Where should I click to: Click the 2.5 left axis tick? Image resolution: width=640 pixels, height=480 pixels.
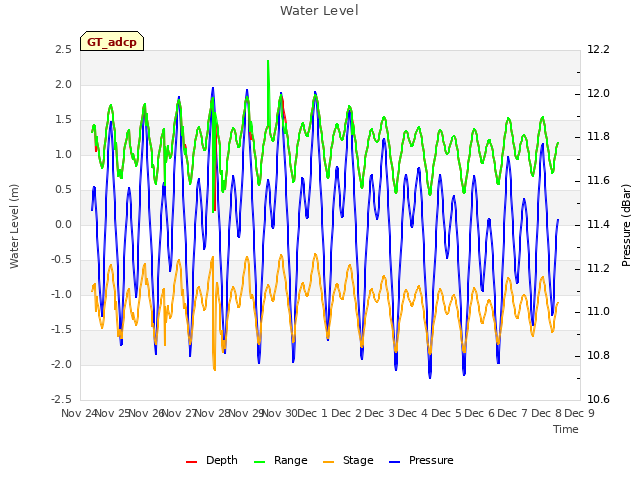(x=63, y=50)
